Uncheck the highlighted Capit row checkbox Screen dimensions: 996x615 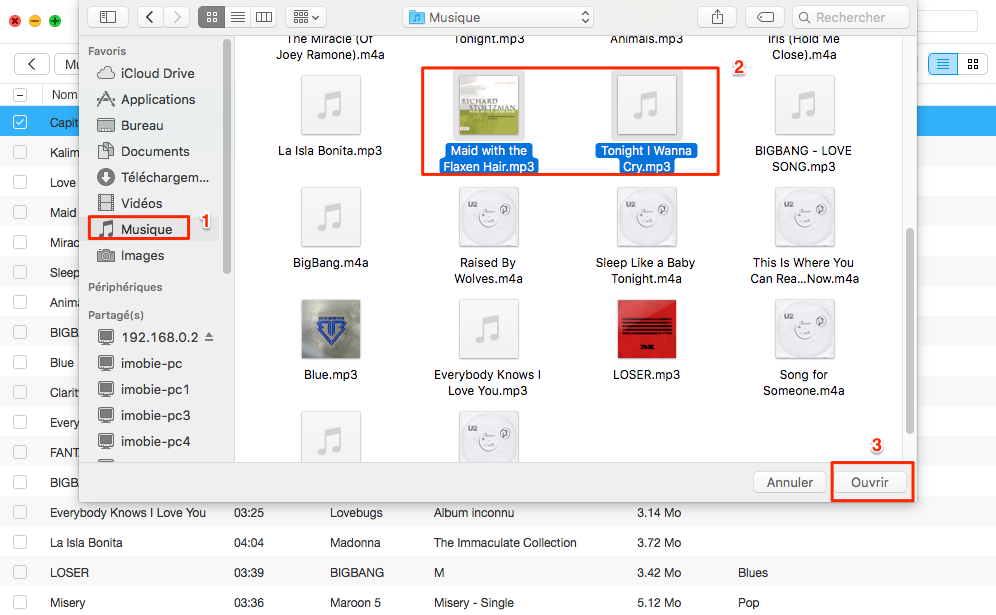tap(20, 122)
